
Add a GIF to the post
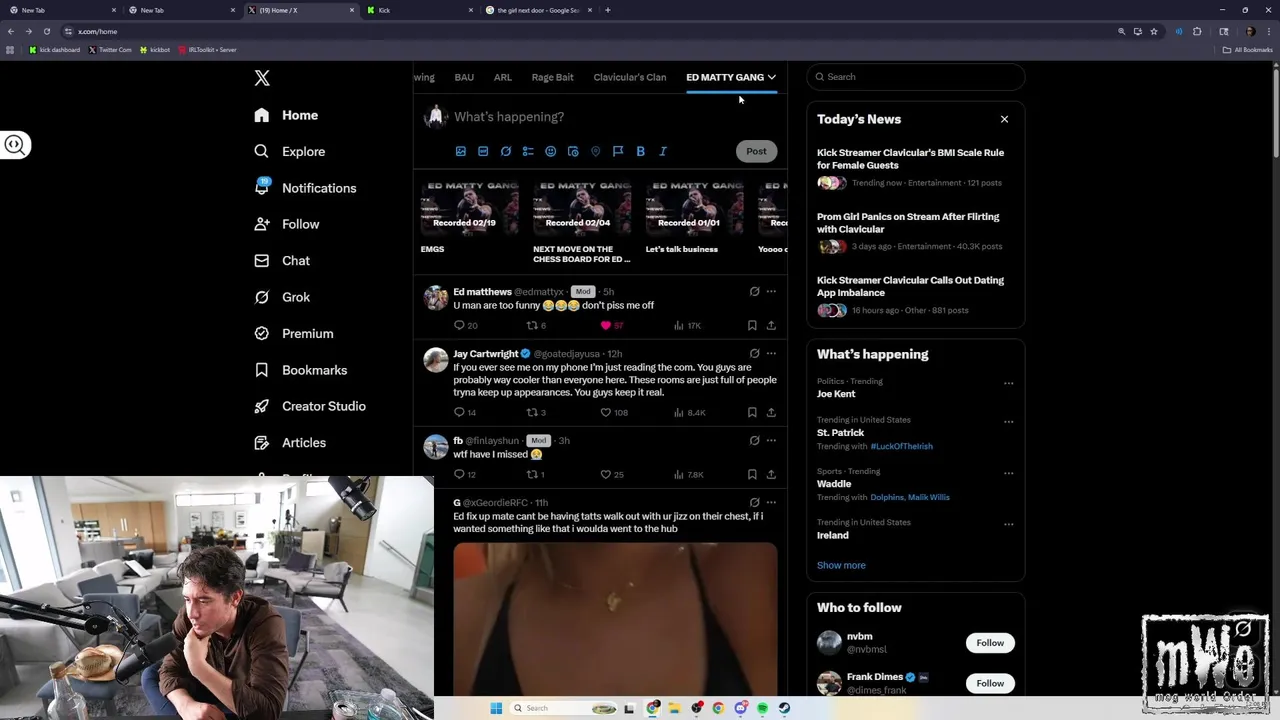[x=483, y=151]
